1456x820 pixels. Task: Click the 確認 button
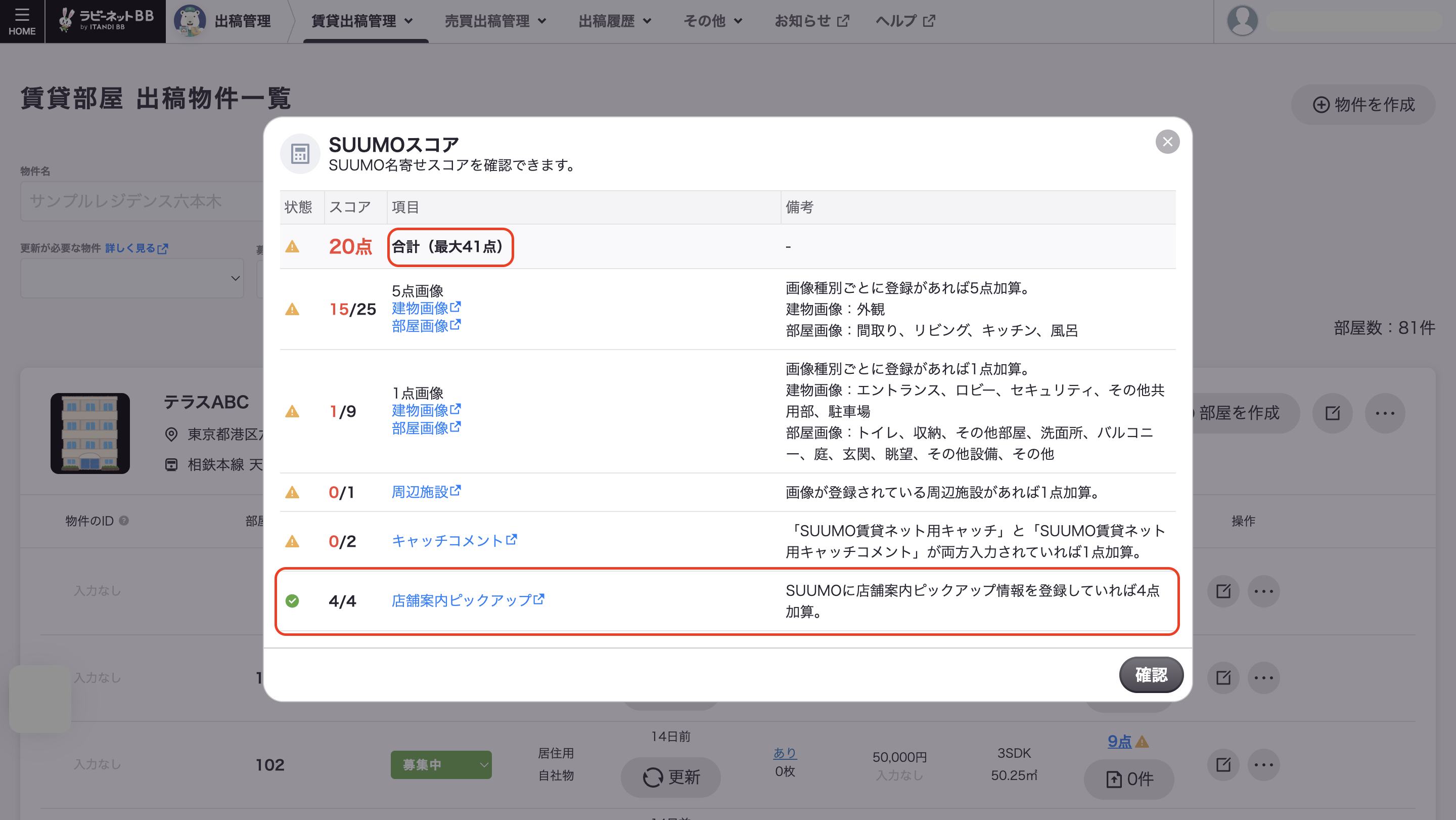[x=1151, y=675]
